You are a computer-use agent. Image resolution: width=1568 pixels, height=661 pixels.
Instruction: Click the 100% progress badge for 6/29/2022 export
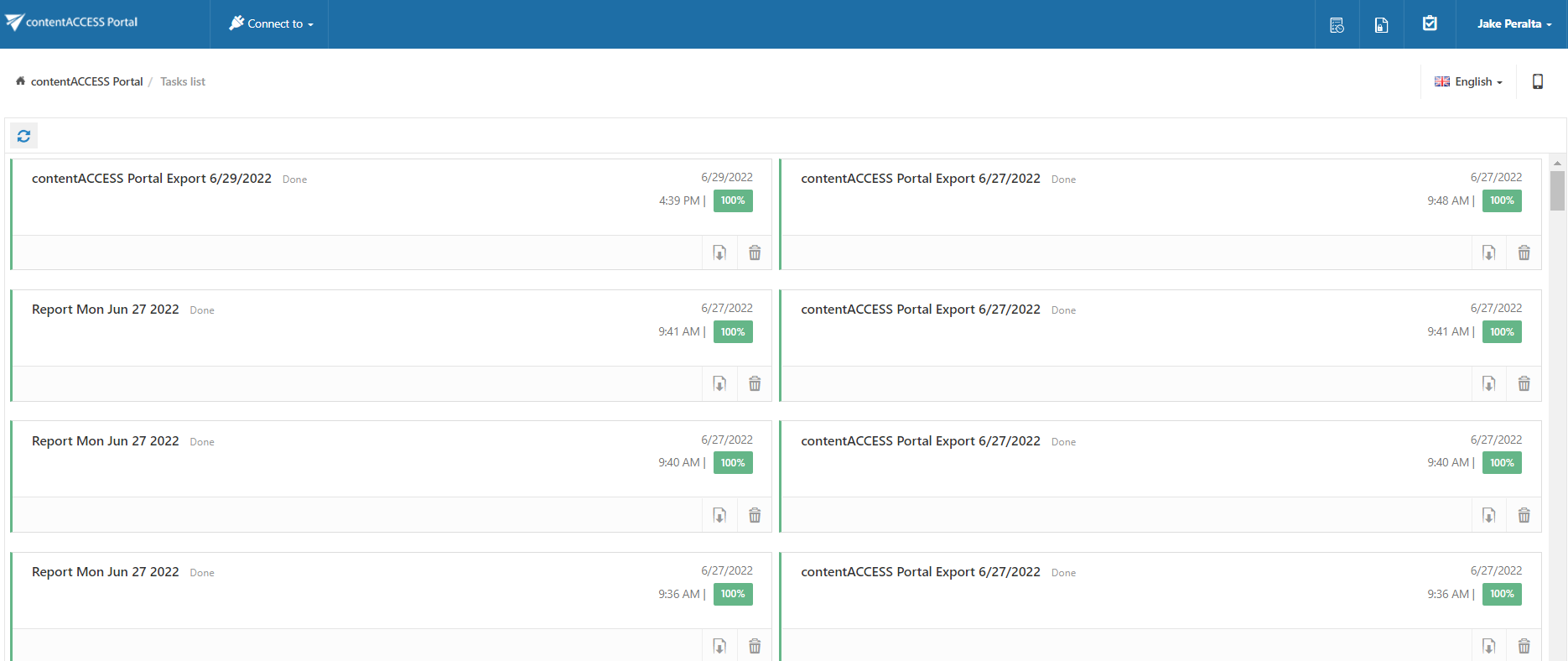(x=733, y=200)
